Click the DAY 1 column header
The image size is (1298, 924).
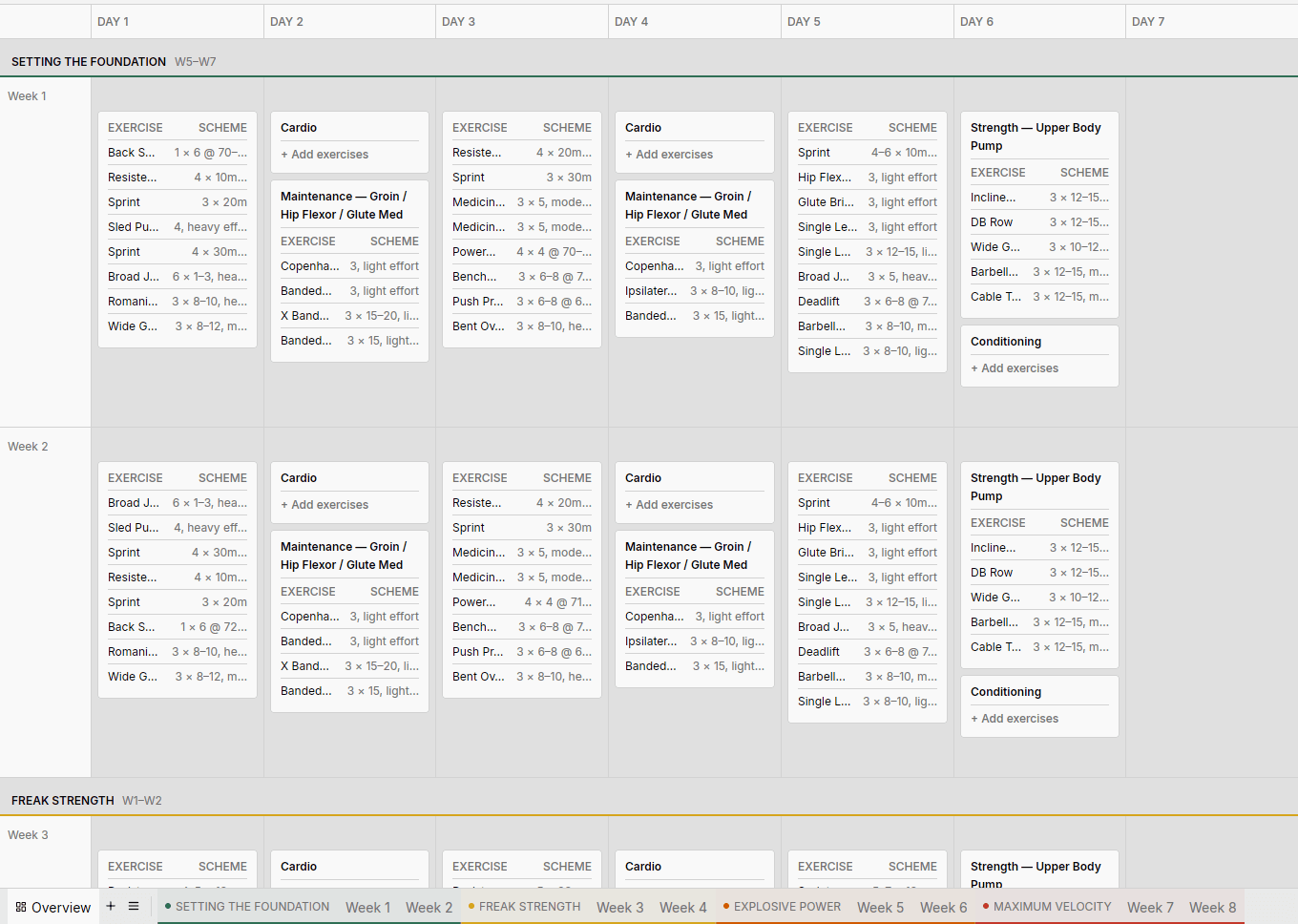pyautogui.click(x=178, y=21)
